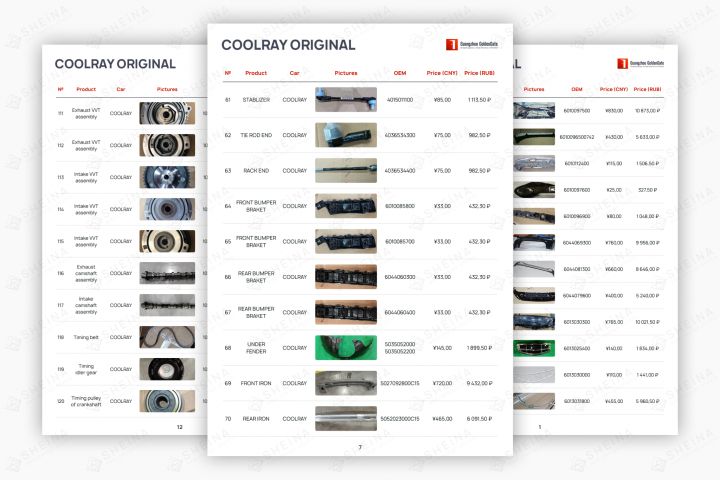Select OEM number 4015011100
The image size is (720, 480).
tap(400, 100)
